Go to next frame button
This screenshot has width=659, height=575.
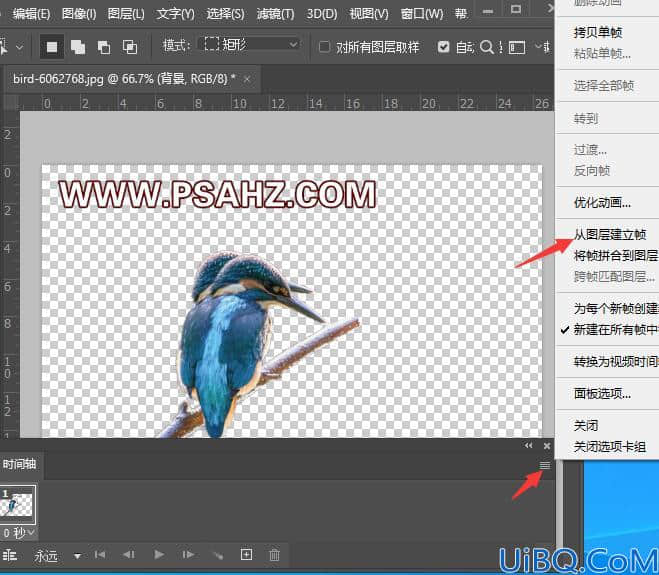pyautogui.click(x=188, y=555)
